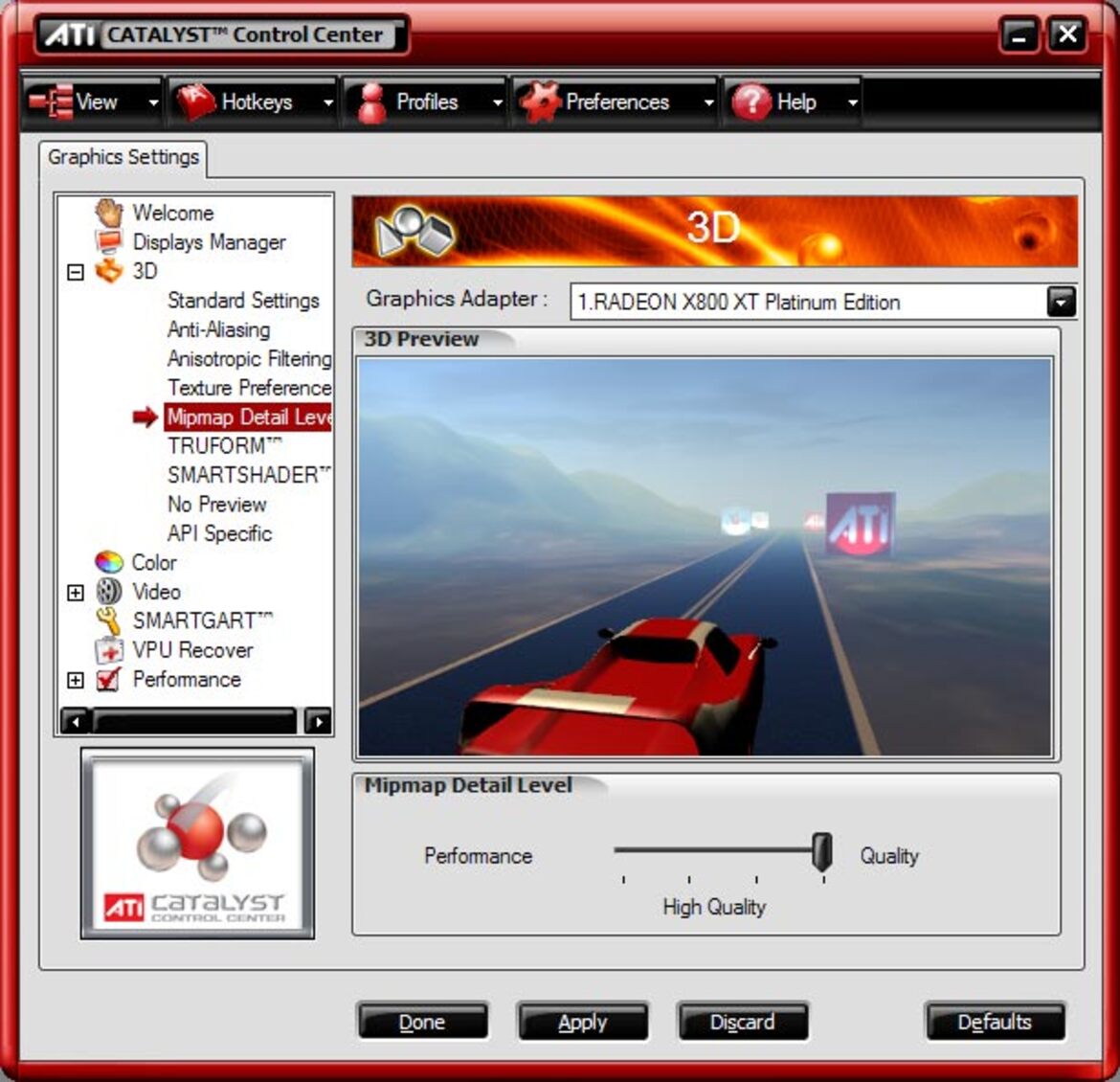Click the tree's left scroll arrow
1120x1082 pixels.
[x=75, y=721]
